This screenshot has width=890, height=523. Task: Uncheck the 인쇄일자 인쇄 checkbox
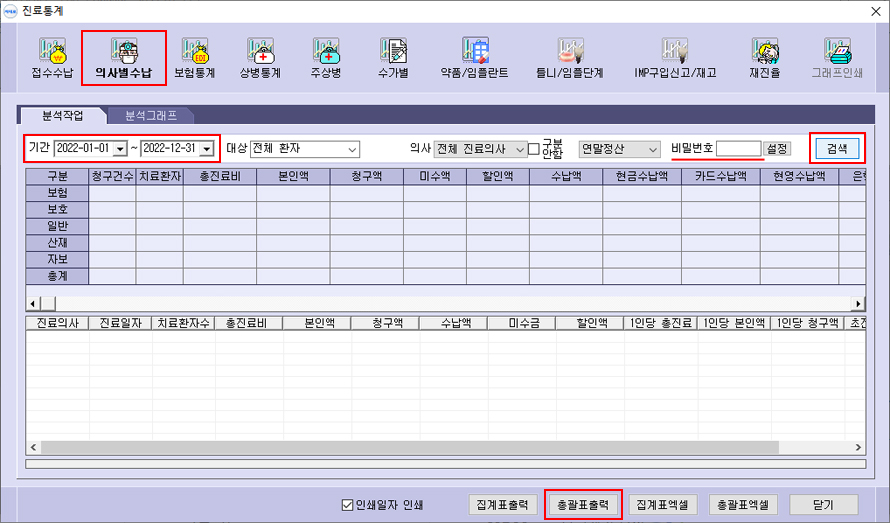point(348,504)
